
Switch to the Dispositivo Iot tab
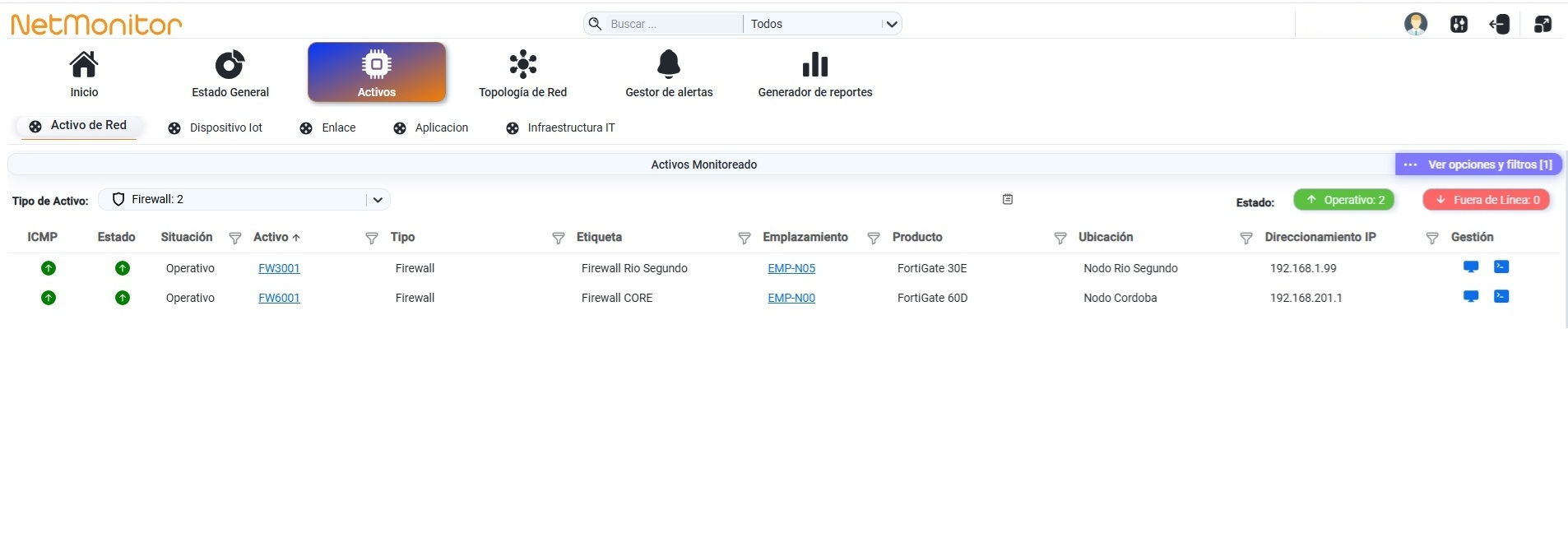click(216, 127)
